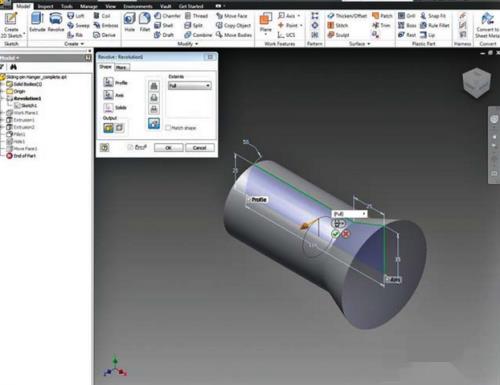Click the Thicken/Offset surface tool

click(347, 16)
